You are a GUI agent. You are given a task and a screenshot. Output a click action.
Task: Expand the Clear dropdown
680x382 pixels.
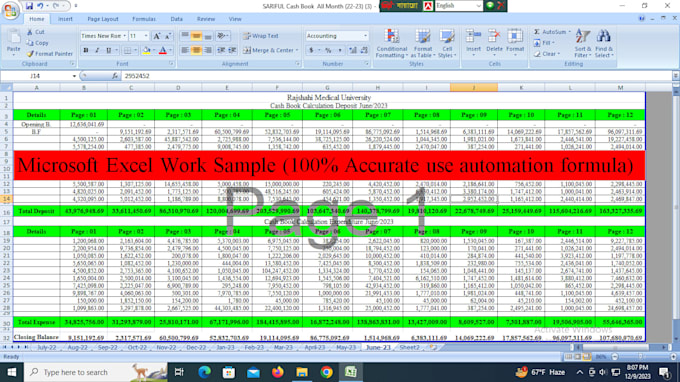click(x=559, y=54)
